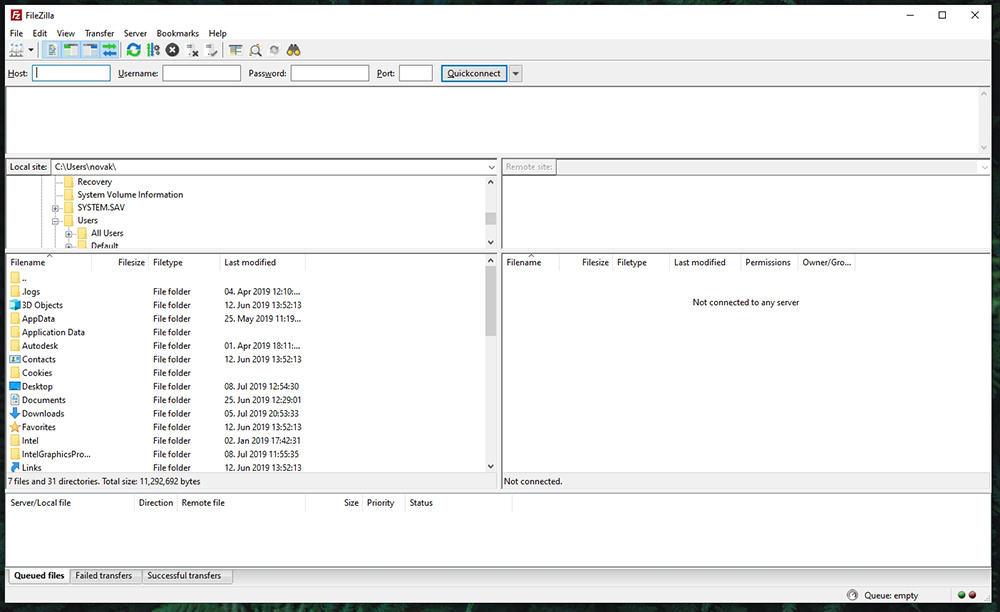Select the Intel folder icon
This screenshot has height=612, width=1000.
15,441
